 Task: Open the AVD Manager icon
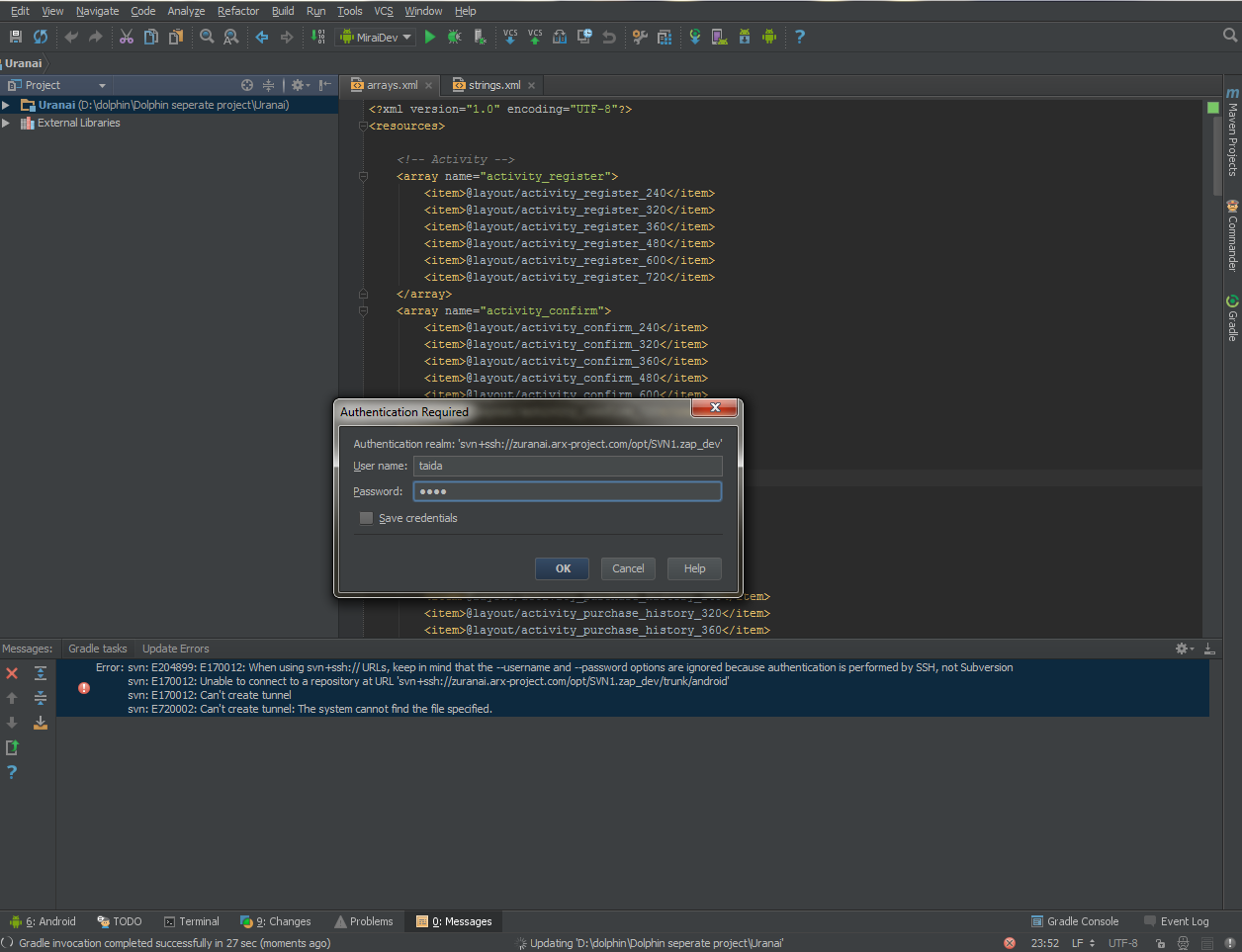(720, 37)
